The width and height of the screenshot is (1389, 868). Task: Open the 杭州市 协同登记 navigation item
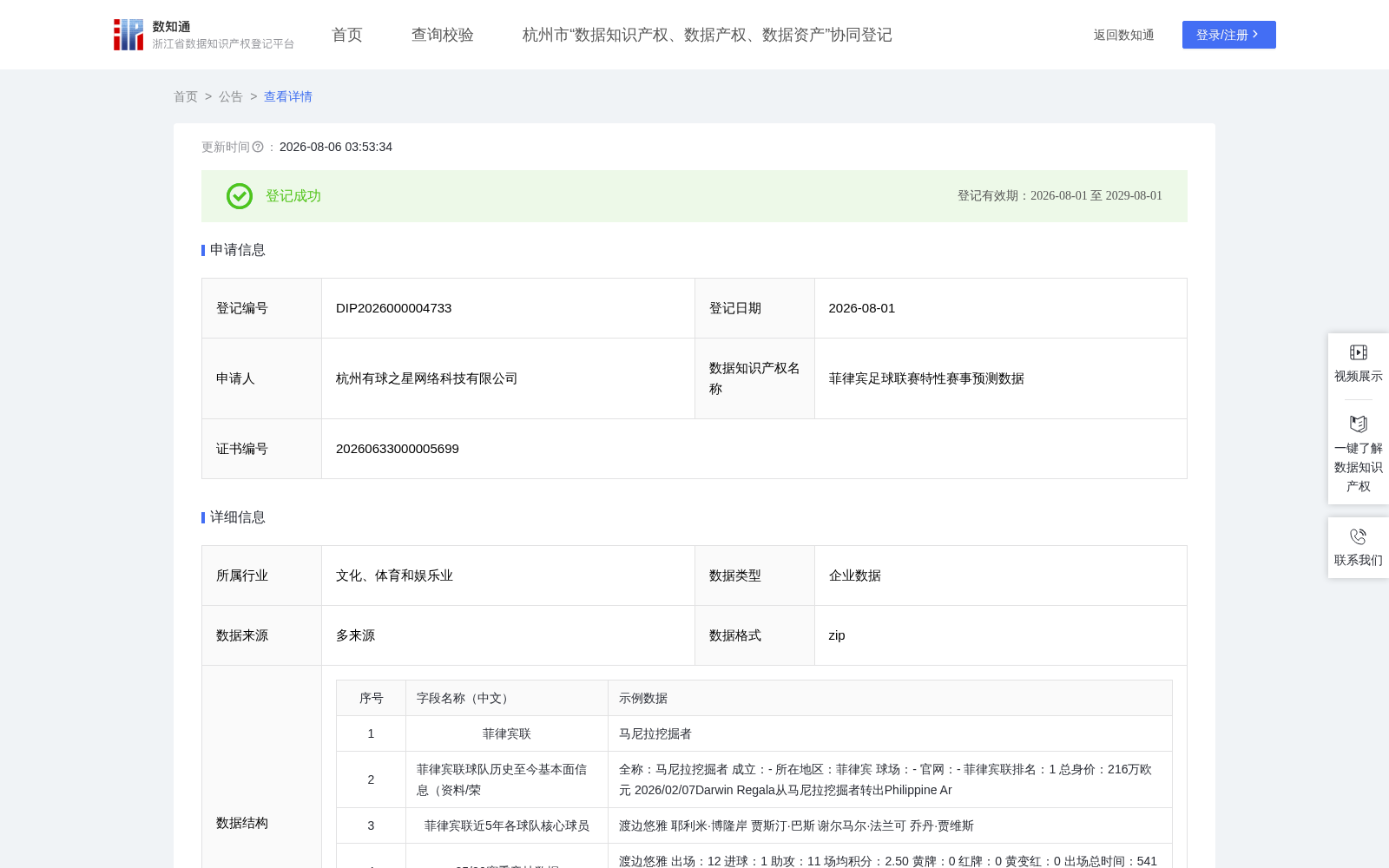(x=708, y=35)
